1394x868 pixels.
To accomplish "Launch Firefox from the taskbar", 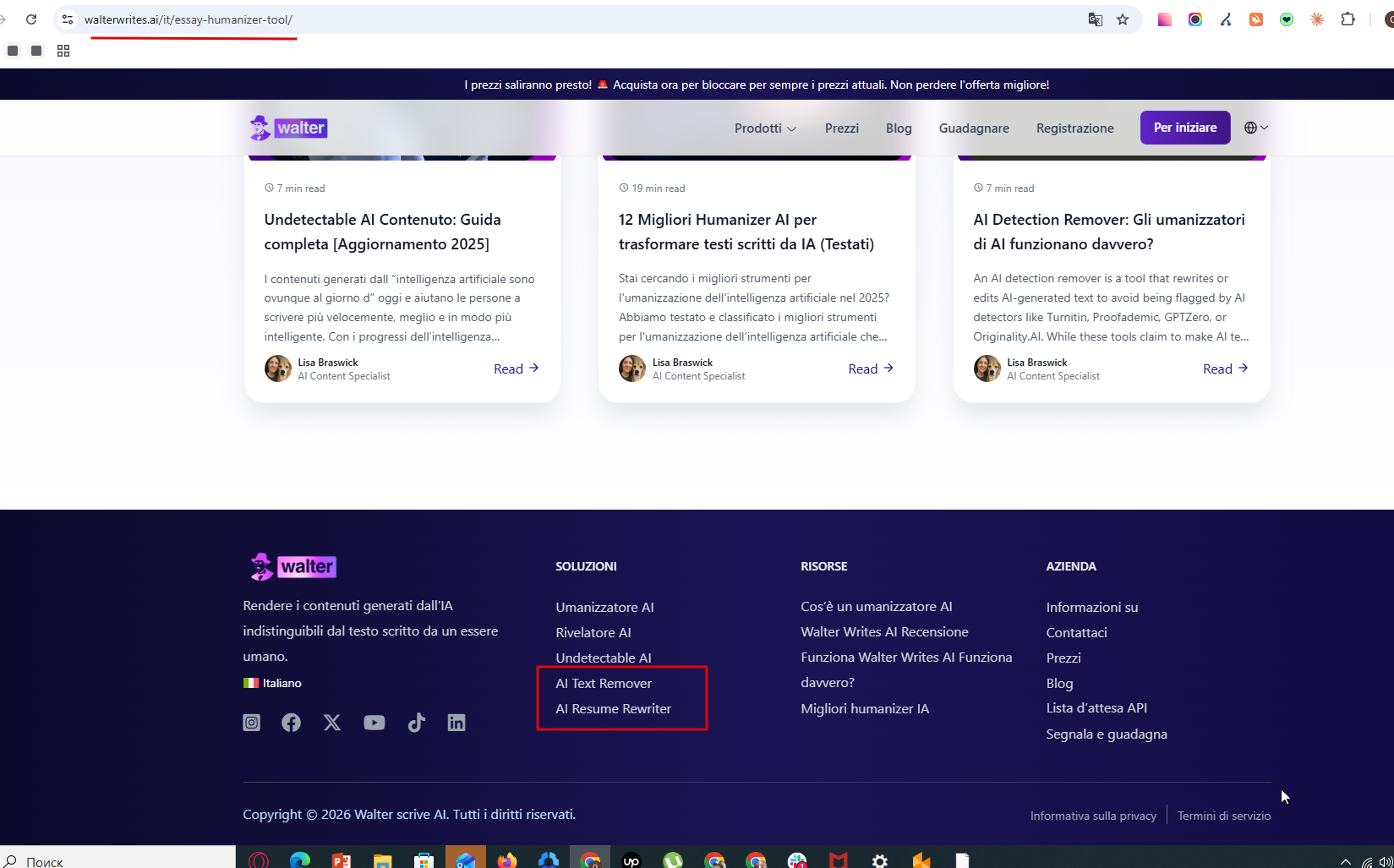I will point(507,860).
